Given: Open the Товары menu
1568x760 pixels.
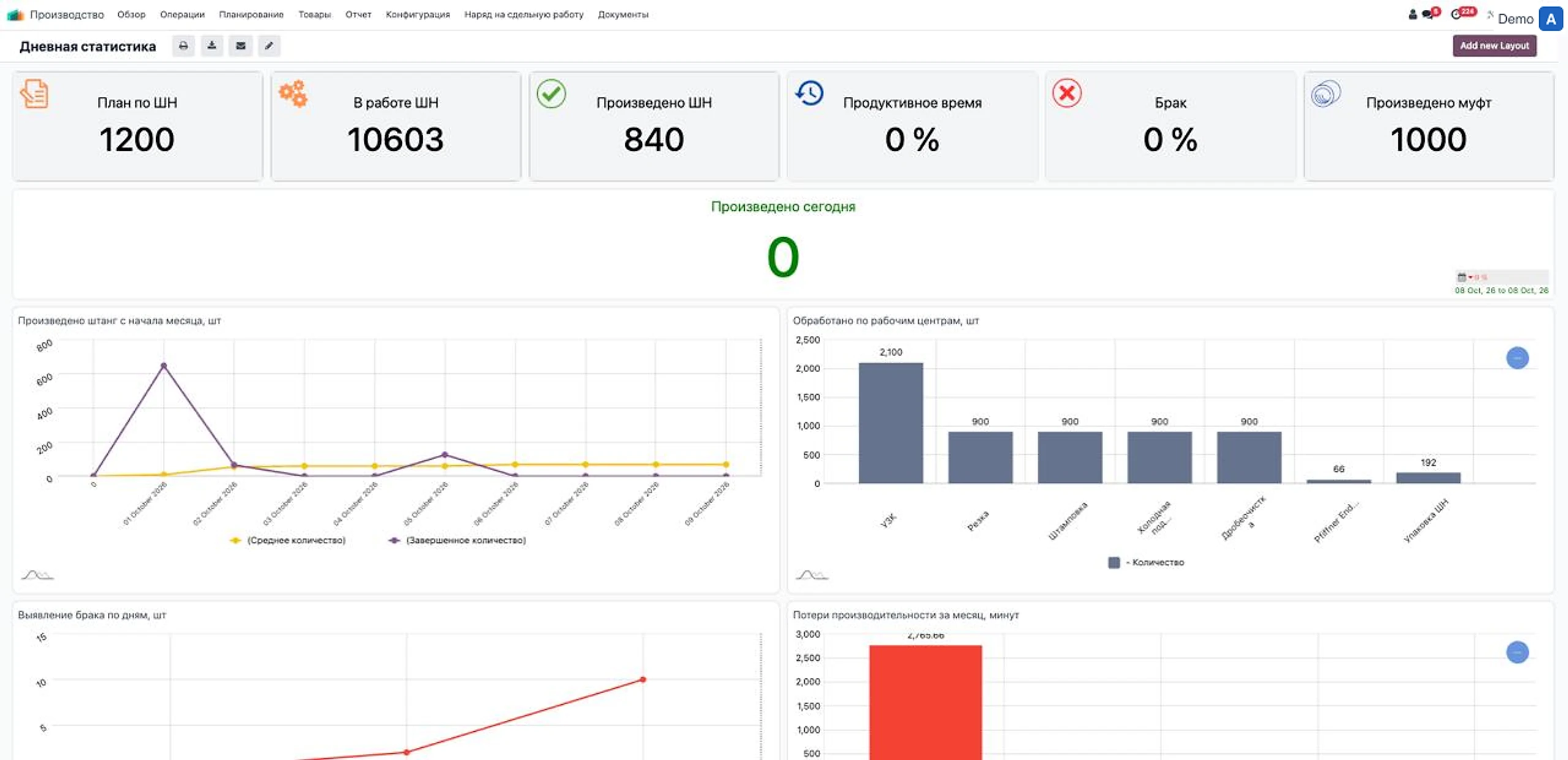Looking at the screenshot, I should point(315,15).
